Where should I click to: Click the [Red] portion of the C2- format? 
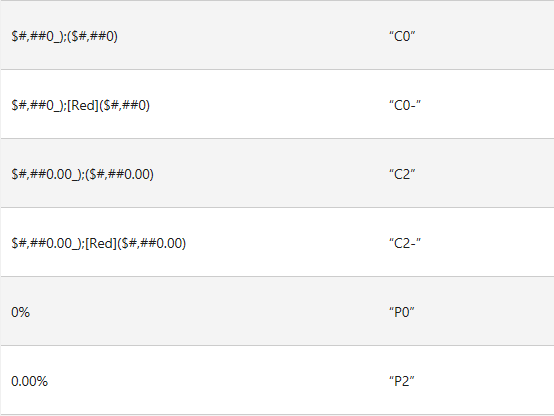point(101,243)
